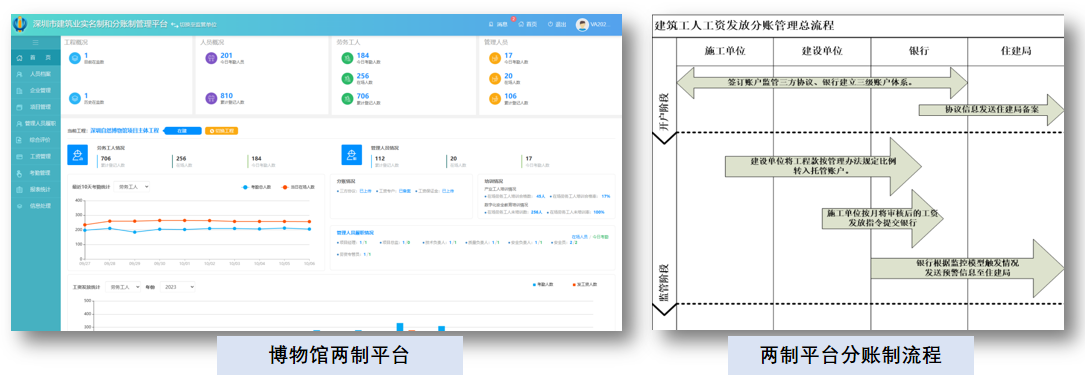Open the 工资发放统计 劳务工人 dropdown
This screenshot has height=383, width=1085.
tap(122, 286)
